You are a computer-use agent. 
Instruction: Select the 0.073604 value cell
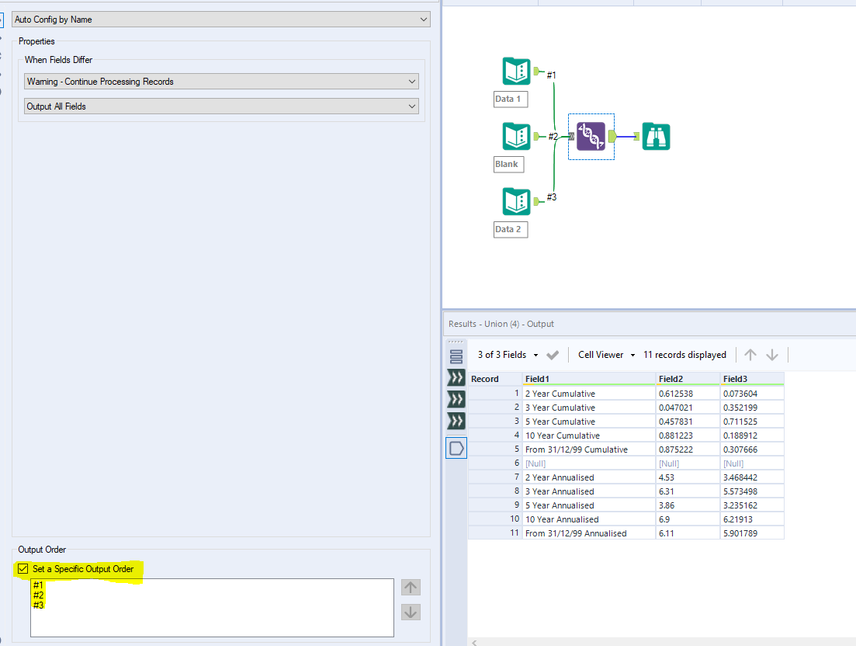[x=752, y=394]
